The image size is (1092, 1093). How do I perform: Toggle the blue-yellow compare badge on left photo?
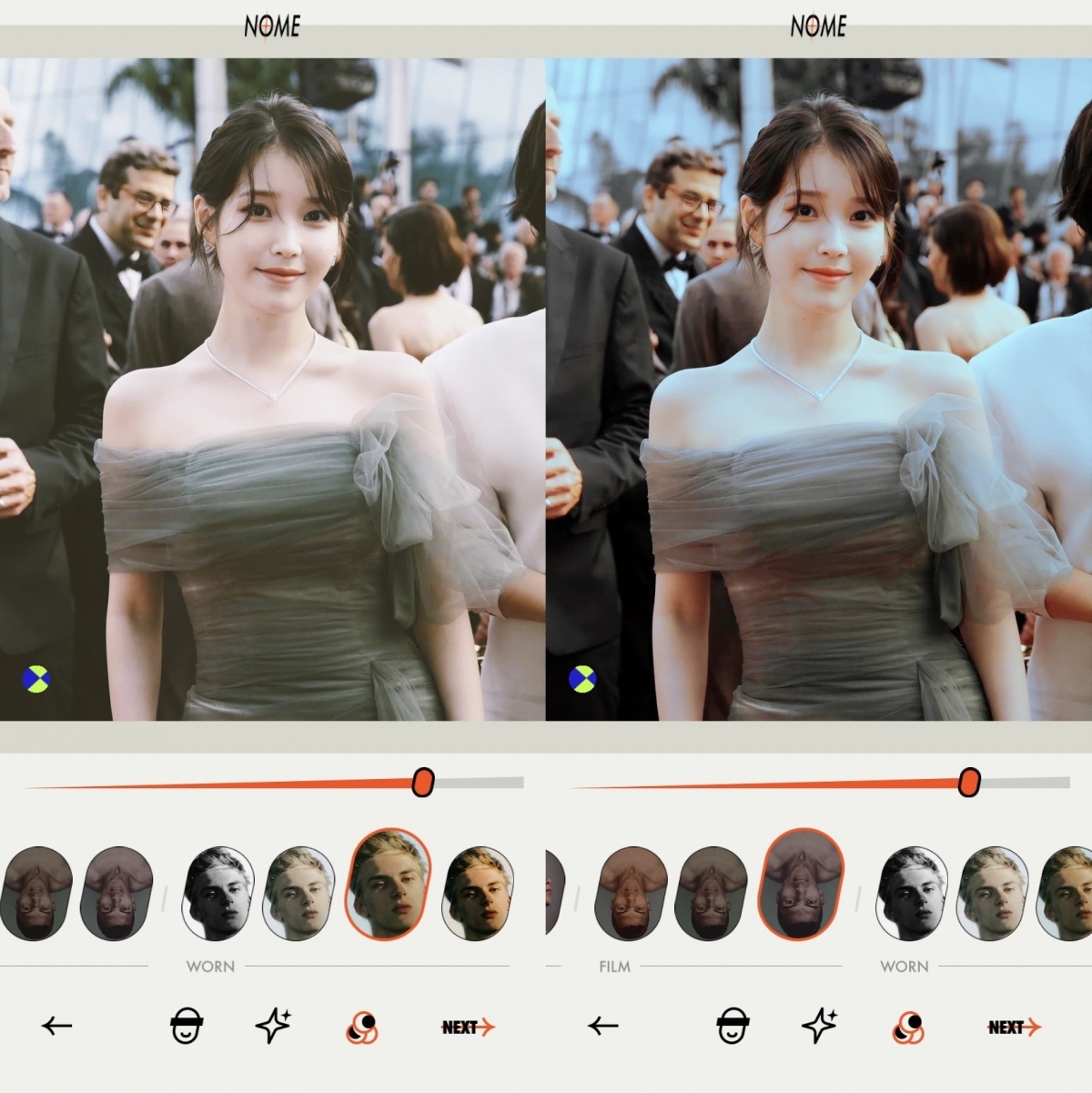35,678
